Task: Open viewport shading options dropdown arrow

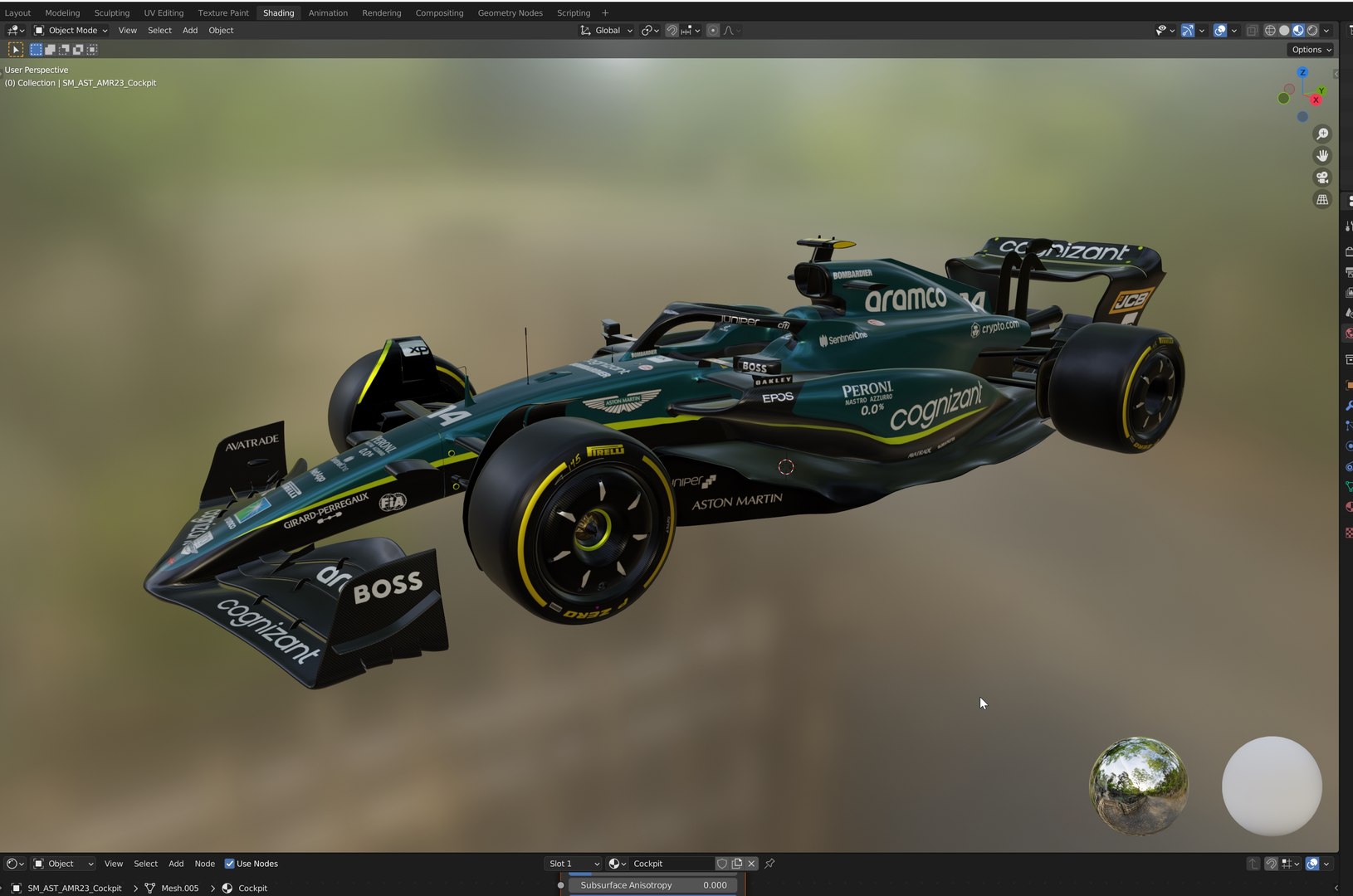Action: coord(1326,31)
